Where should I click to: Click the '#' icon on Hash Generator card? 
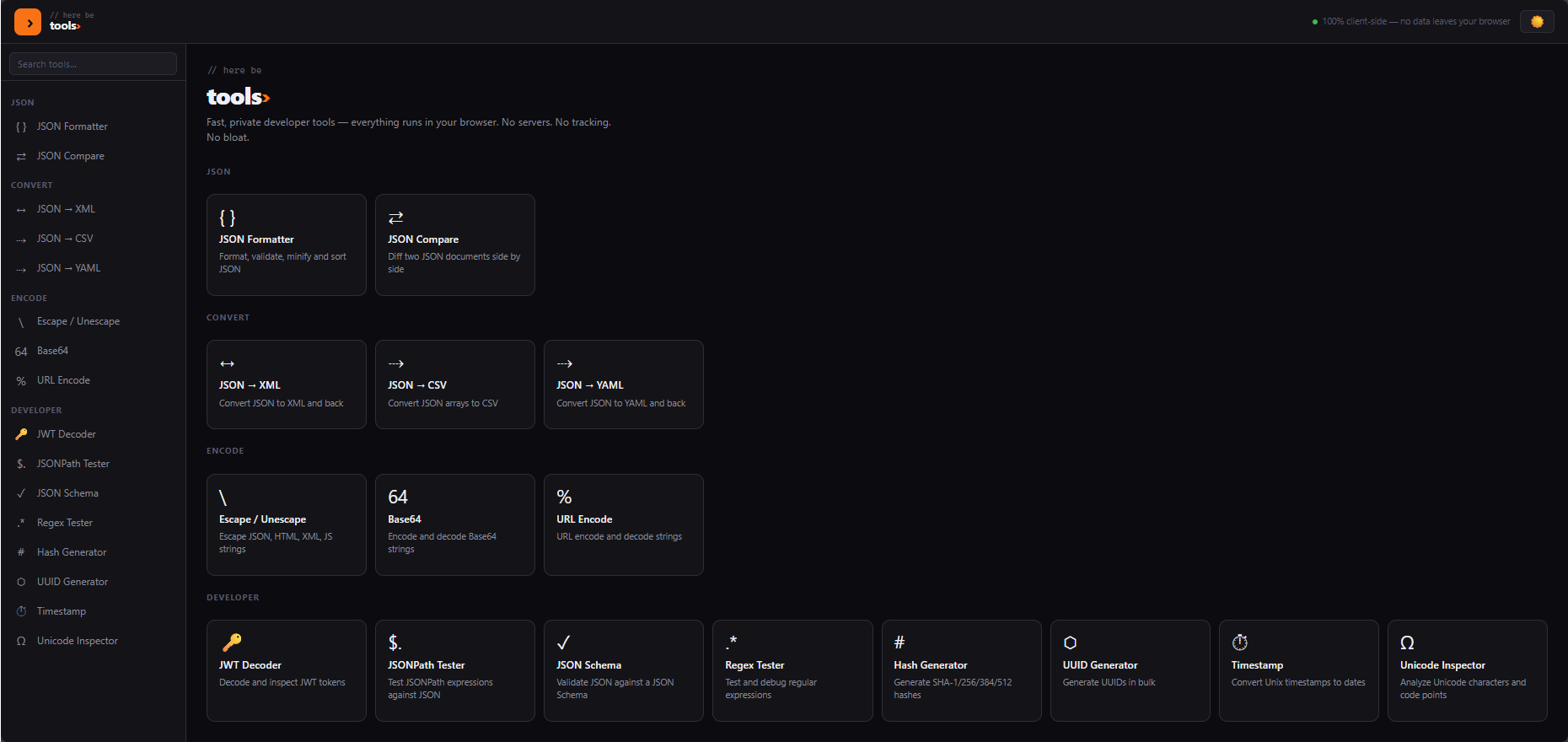tap(899, 643)
